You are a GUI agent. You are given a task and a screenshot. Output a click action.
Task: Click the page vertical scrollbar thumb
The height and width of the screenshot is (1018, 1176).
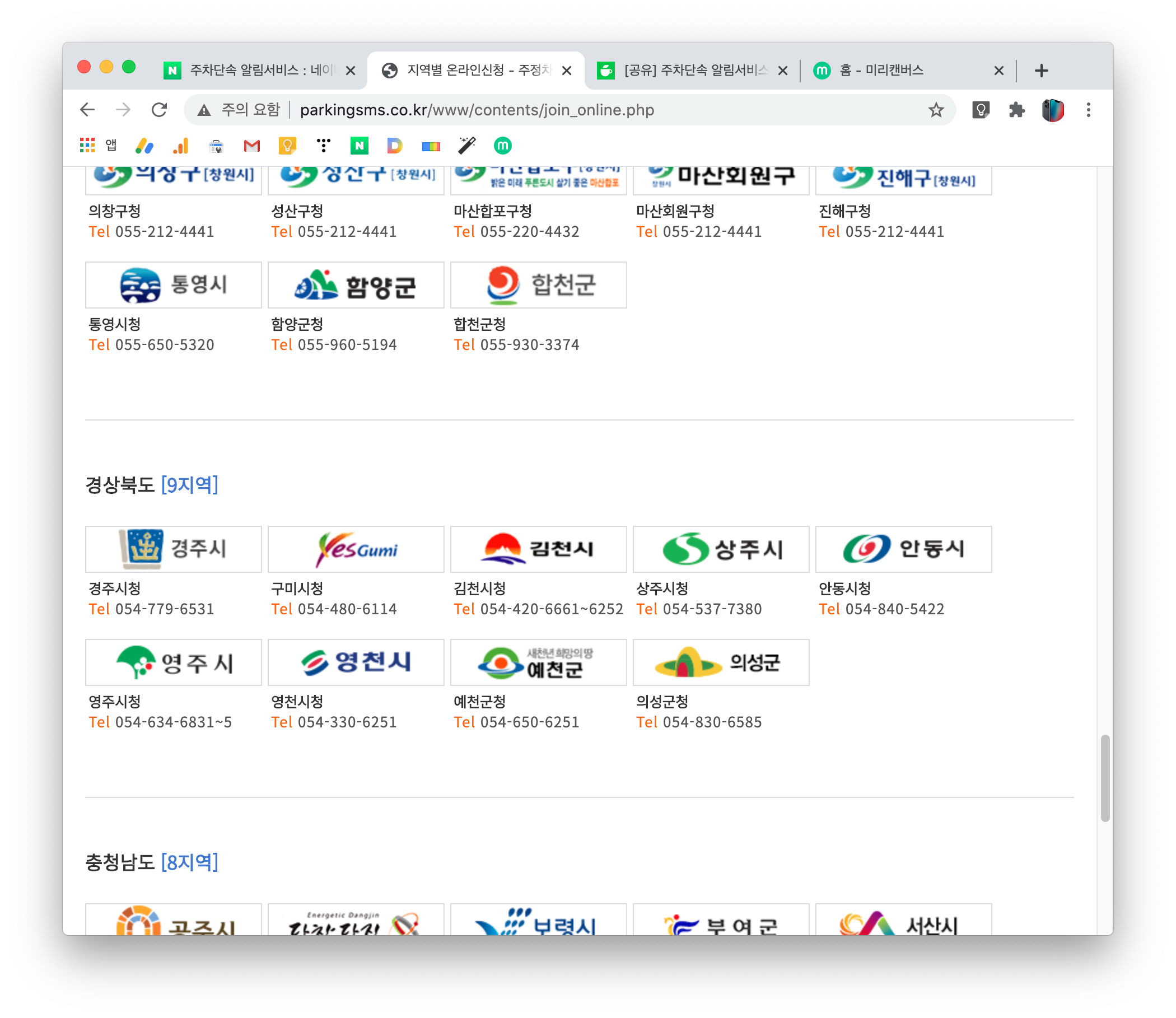click(x=1104, y=777)
